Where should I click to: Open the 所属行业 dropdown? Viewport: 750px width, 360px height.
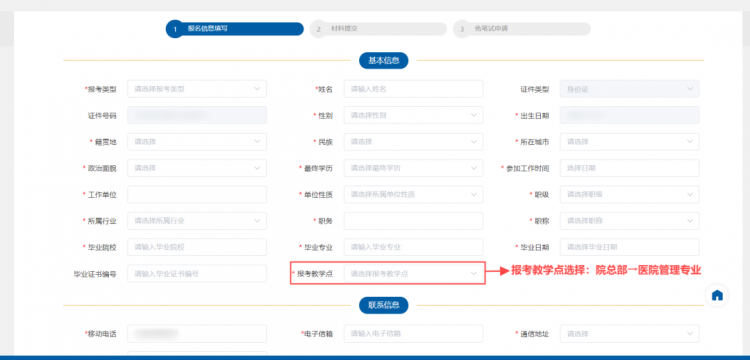(197, 221)
